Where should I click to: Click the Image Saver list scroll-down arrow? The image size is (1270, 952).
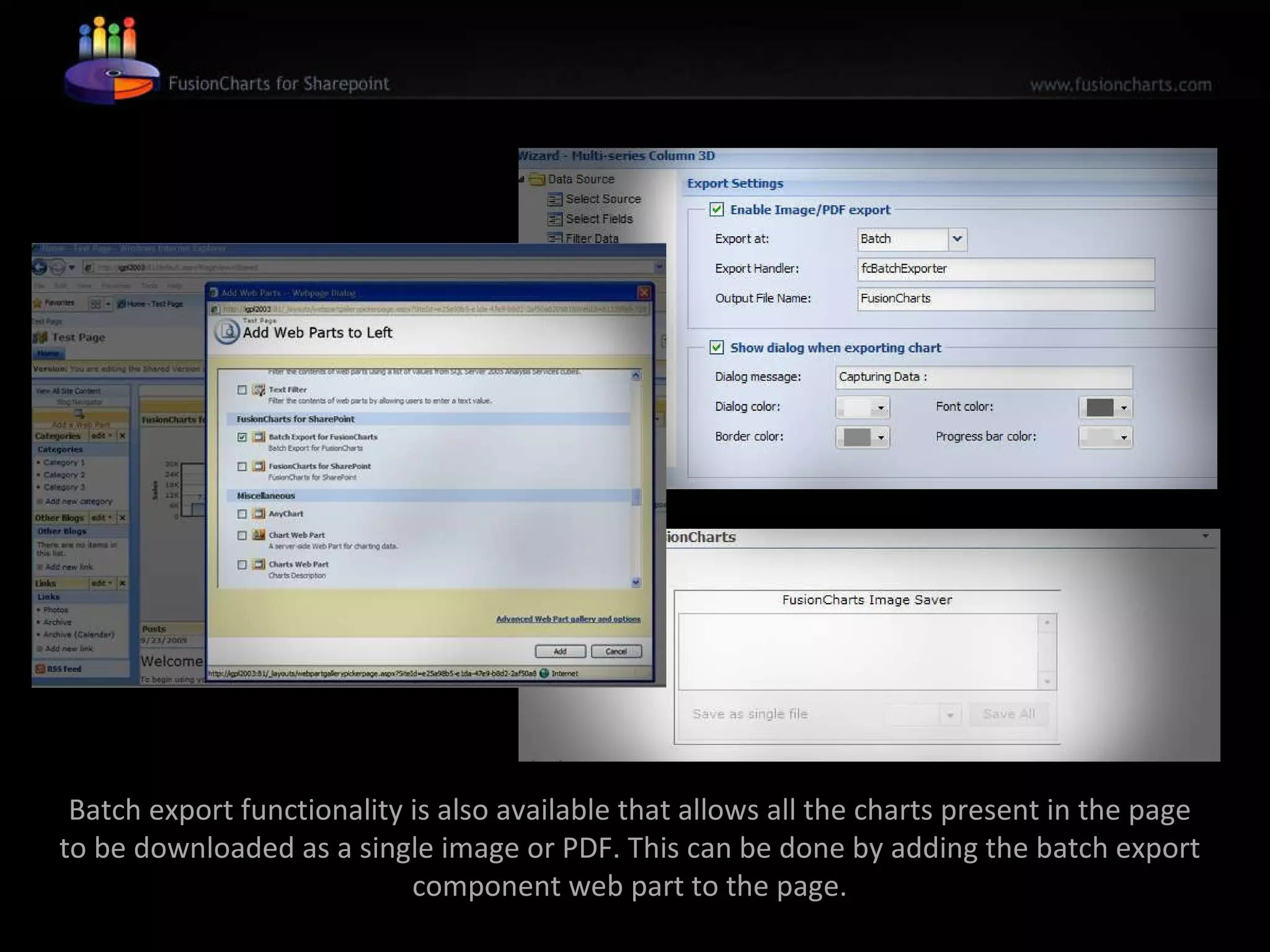pyautogui.click(x=1047, y=681)
